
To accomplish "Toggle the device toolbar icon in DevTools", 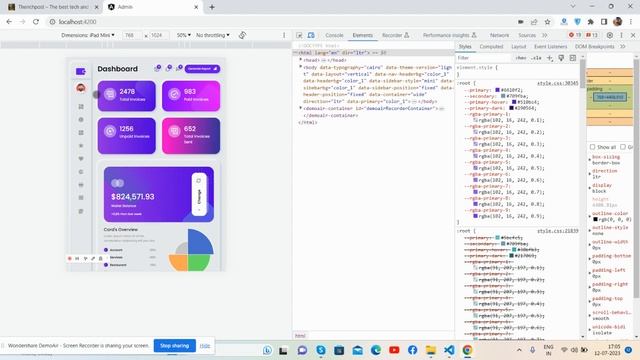I will [x=311, y=35].
